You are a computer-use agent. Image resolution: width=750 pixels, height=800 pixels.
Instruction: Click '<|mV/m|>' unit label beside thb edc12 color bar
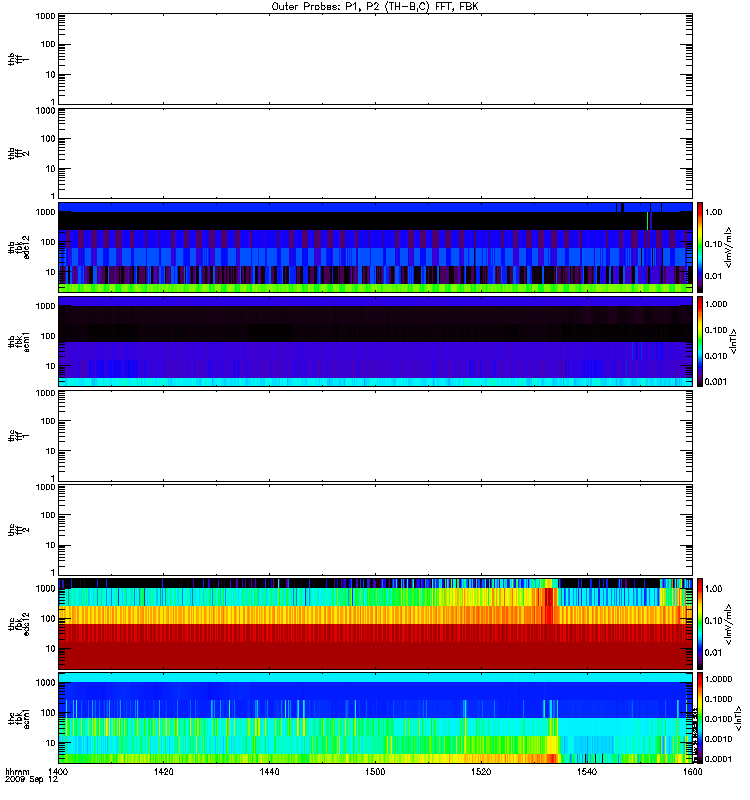pyautogui.click(x=729, y=247)
